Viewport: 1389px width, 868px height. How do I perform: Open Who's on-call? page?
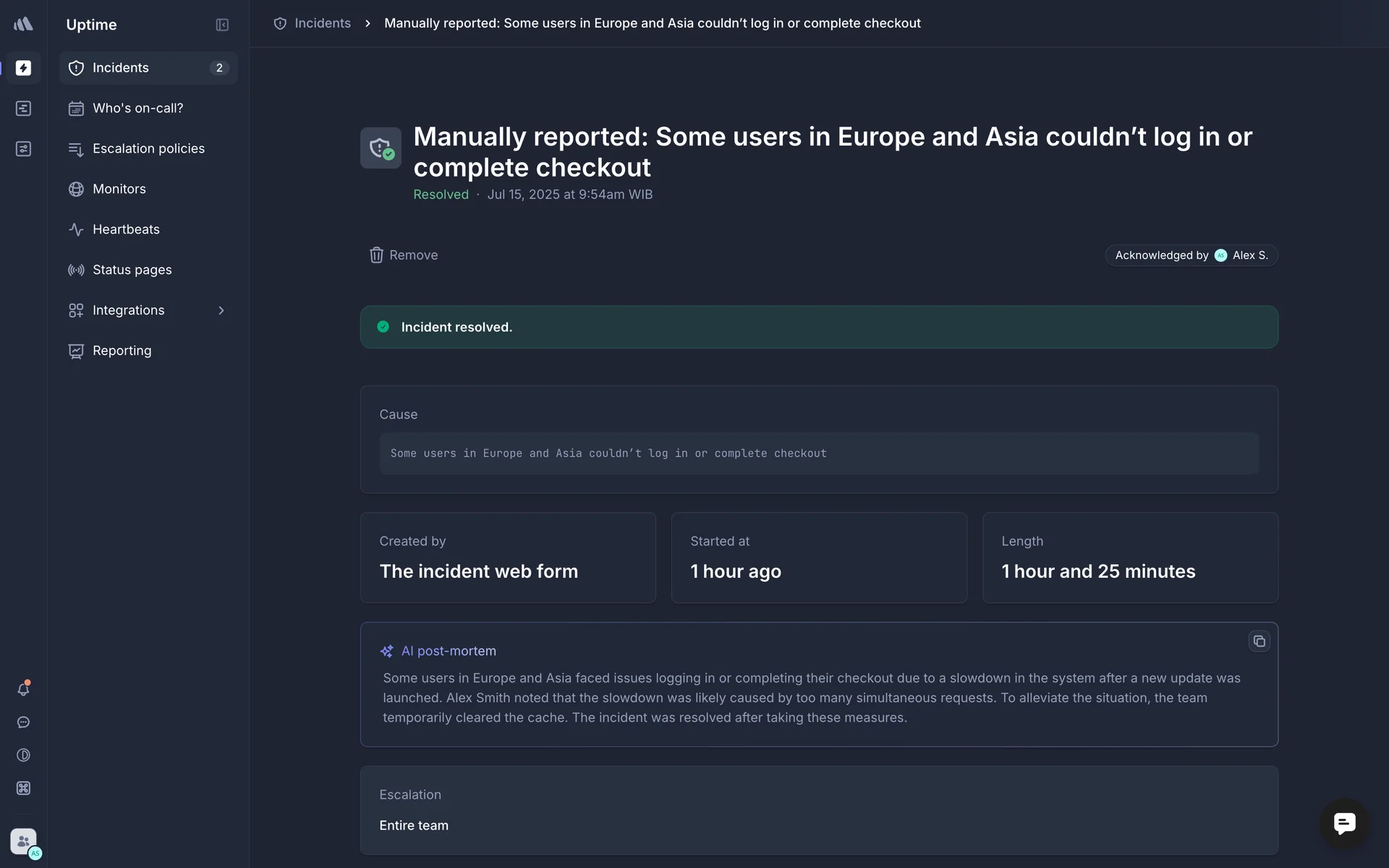click(137, 109)
